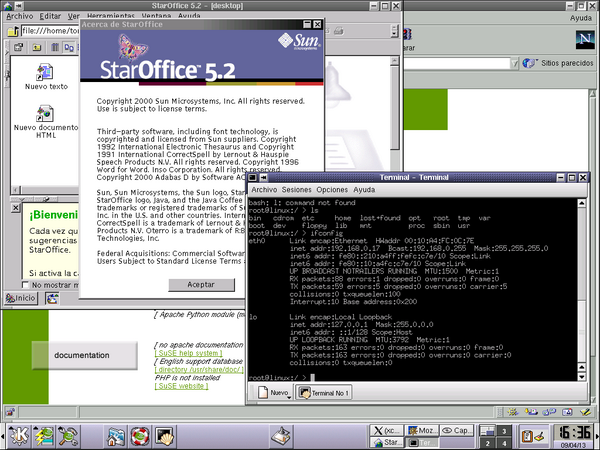
Task: Launch the help lifebuoy panel icon
Action: [x=140, y=435]
